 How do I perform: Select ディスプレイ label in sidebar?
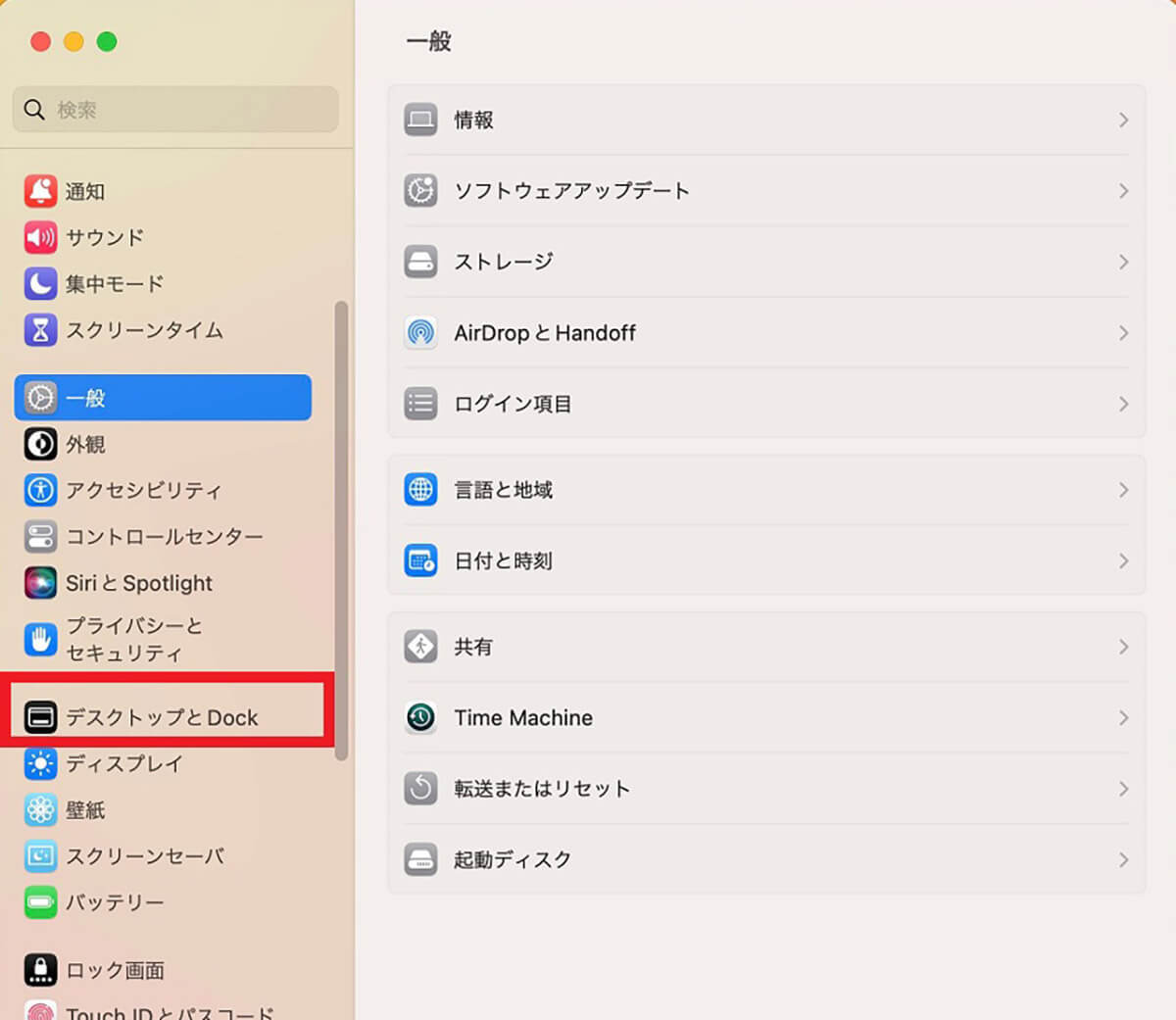point(124,763)
